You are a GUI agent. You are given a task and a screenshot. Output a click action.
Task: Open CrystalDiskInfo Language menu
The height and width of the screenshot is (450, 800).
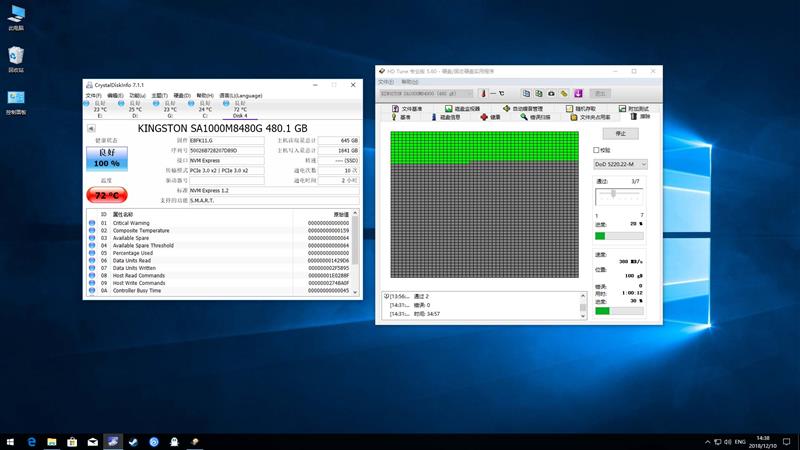point(241,95)
